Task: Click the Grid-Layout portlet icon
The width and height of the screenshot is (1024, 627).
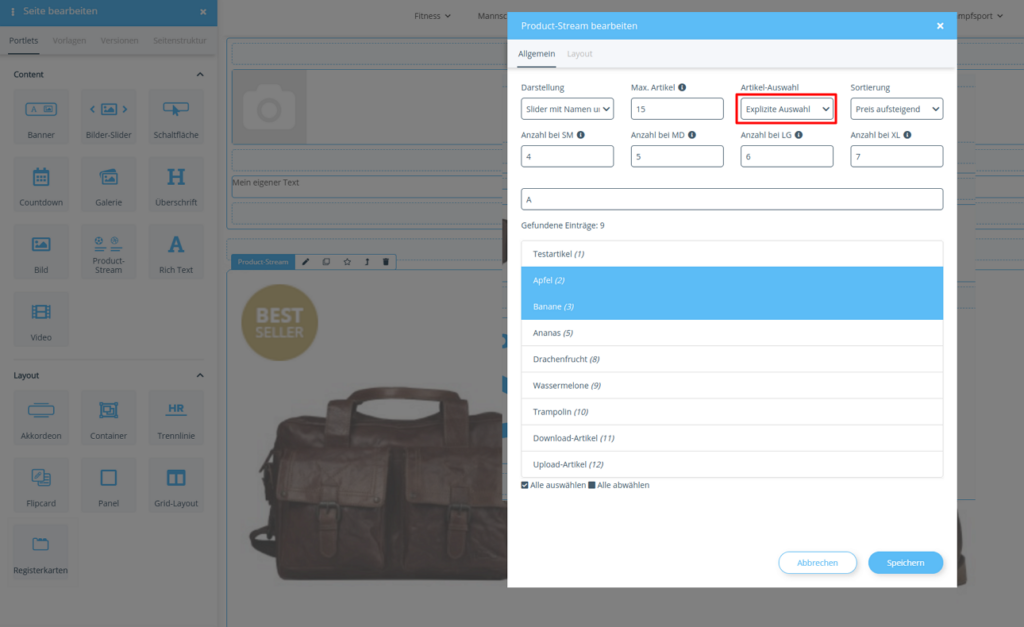Action: pyautogui.click(x=176, y=478)
